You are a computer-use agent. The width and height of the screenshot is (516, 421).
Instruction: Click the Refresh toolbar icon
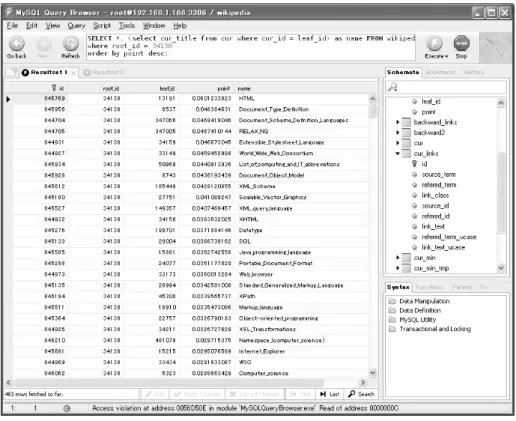(x=71, y=43)
